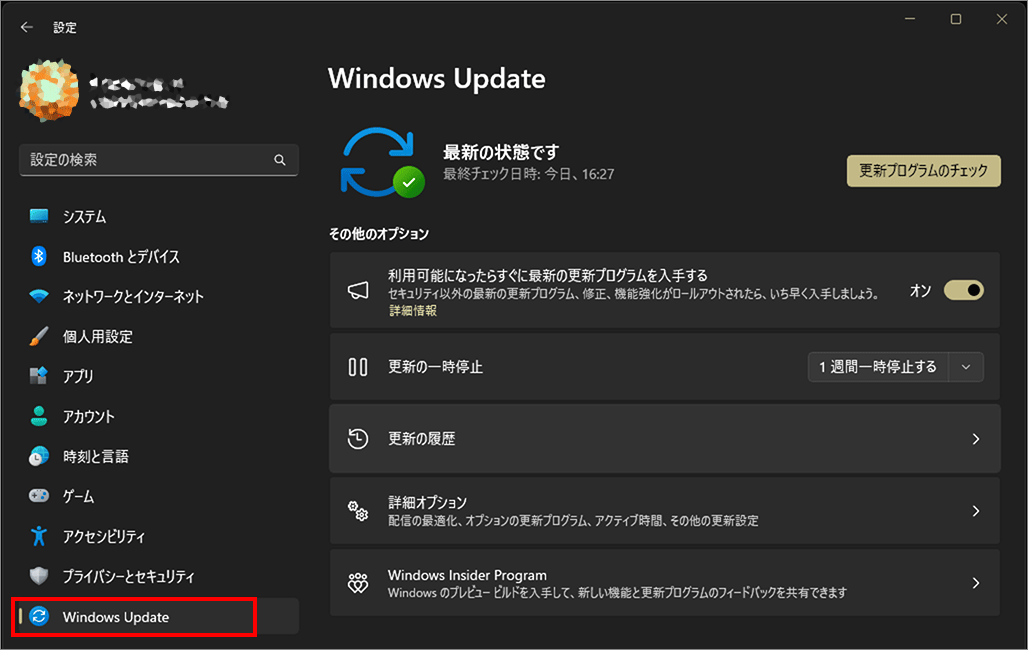
Task: Click the アカウント person icon
Action: point(39,416)
